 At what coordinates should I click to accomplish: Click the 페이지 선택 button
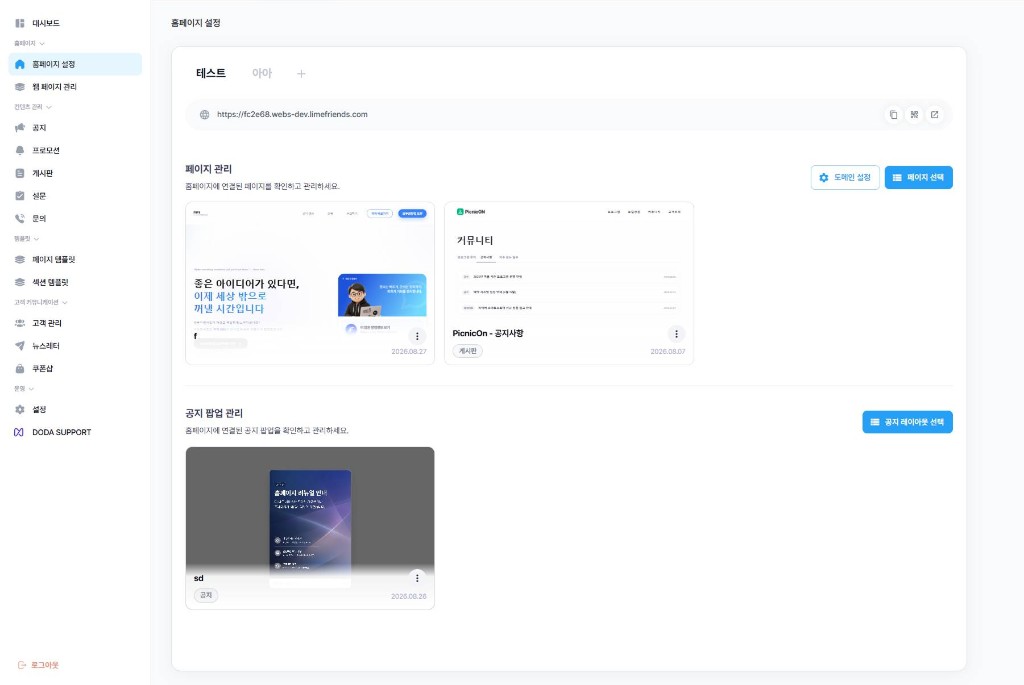[x=918, y=178]
